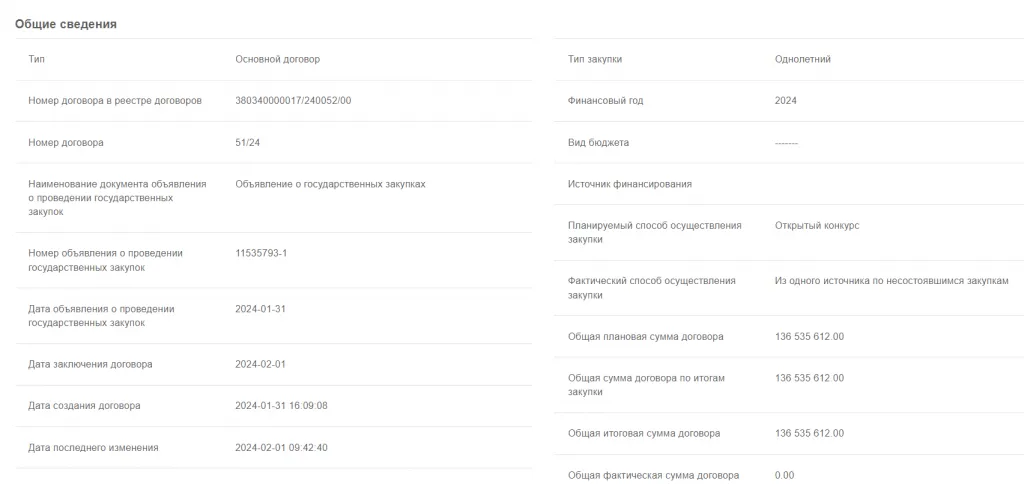This screenshot has width=1024, height=484.
Task: Click the contract number value 51/24
Action: [247, 143]
